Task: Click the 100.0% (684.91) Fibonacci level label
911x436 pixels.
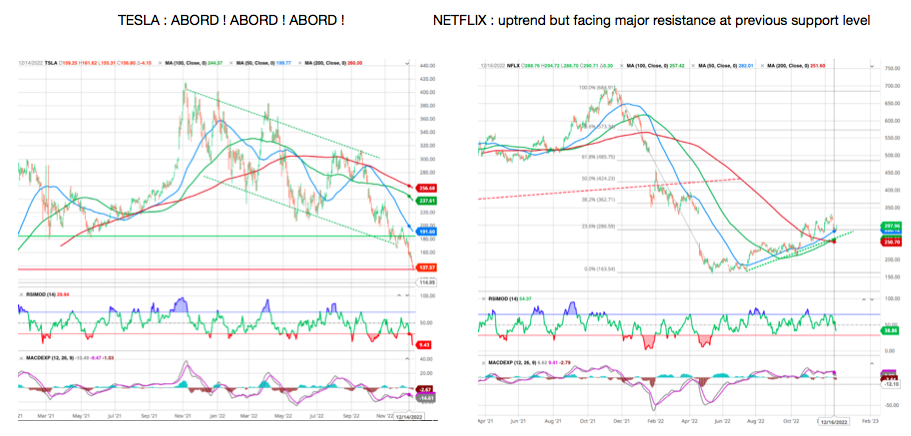Action: coord(595,88)
